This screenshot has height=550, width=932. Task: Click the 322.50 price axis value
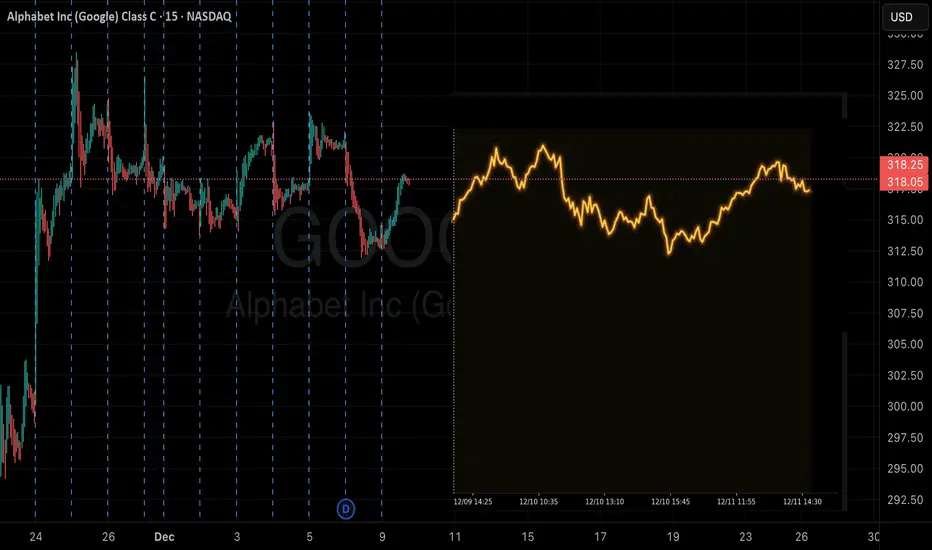pos(905,127)
